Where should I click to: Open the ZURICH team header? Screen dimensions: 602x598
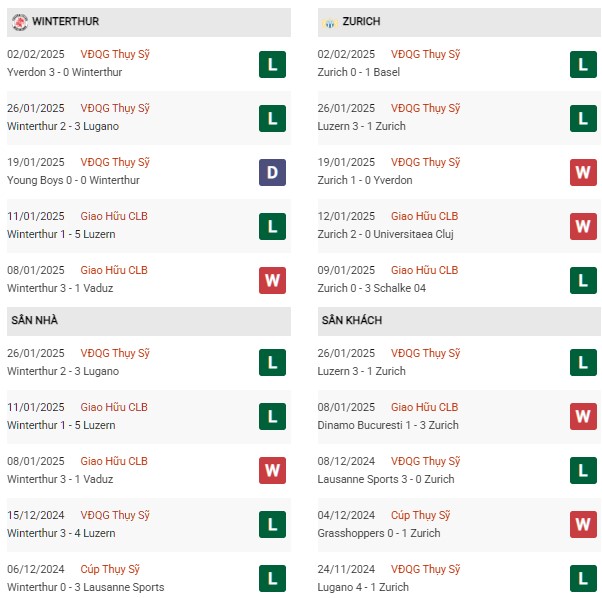pos(459,22)
